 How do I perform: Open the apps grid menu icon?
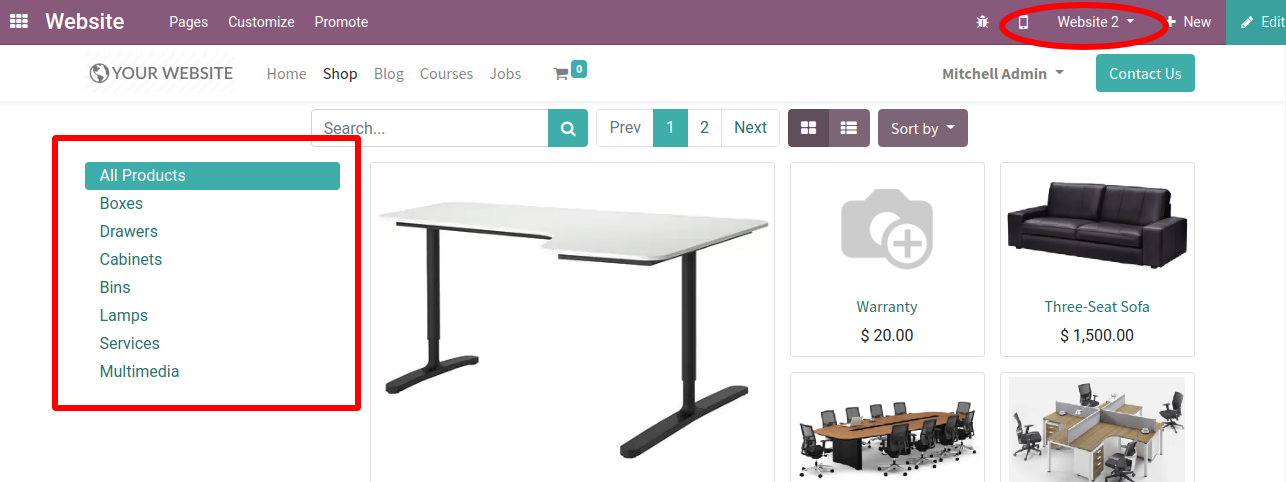click(x=19, y=21)
